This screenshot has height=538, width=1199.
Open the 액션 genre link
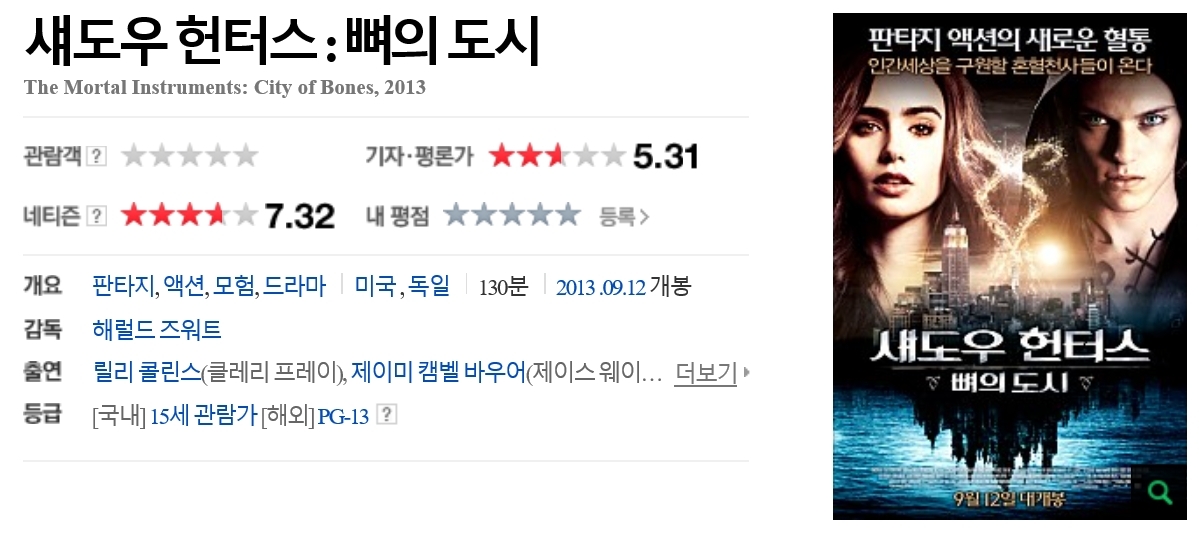(x=184, y=286)
